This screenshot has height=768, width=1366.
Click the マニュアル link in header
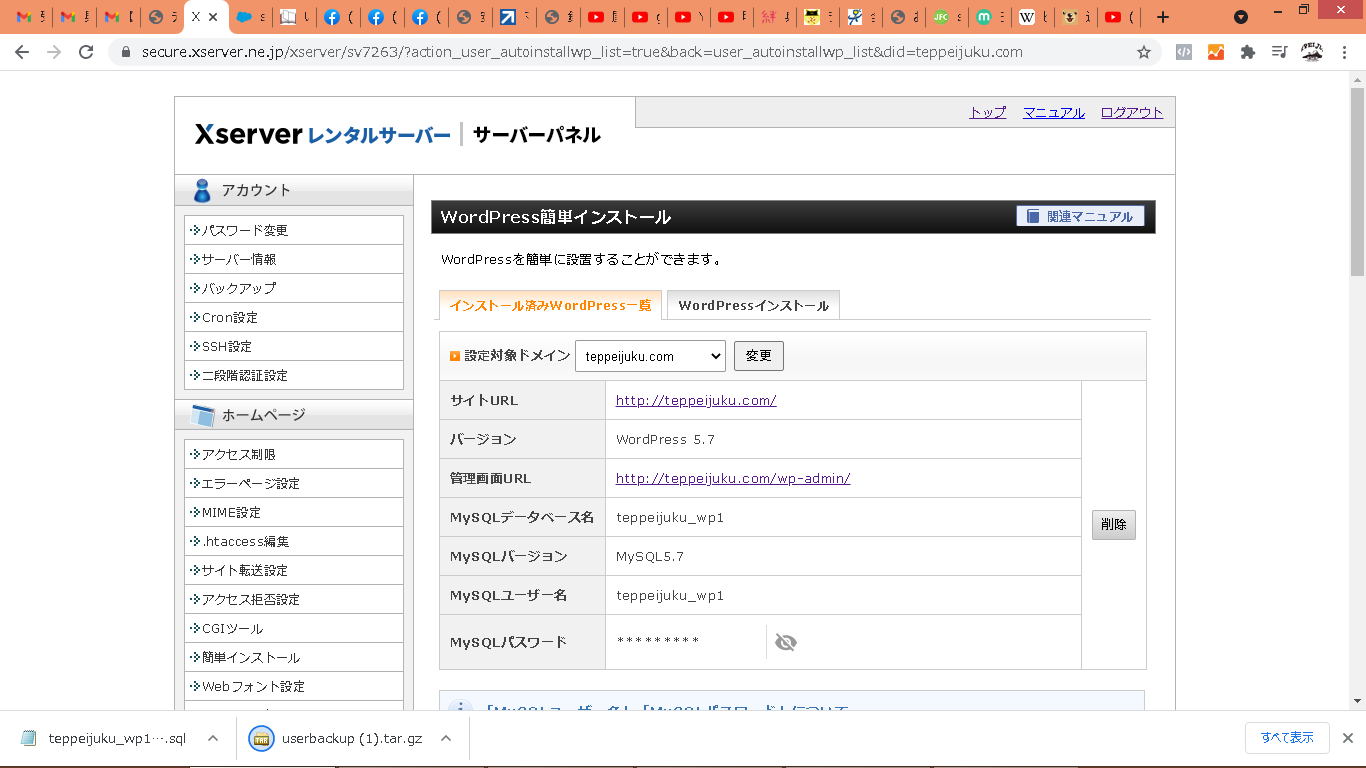[1054, 112]
